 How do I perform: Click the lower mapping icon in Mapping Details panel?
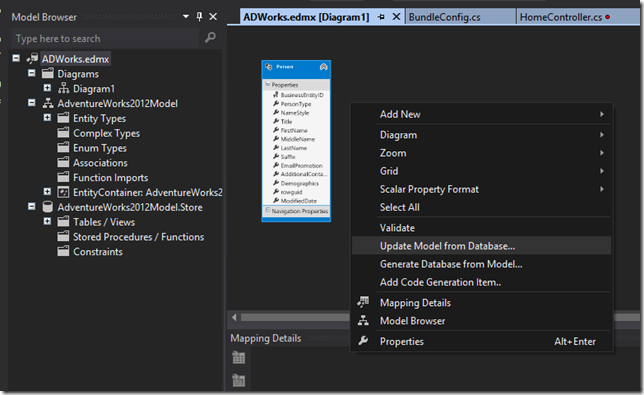pyautogui.click(x=238, y=380)
